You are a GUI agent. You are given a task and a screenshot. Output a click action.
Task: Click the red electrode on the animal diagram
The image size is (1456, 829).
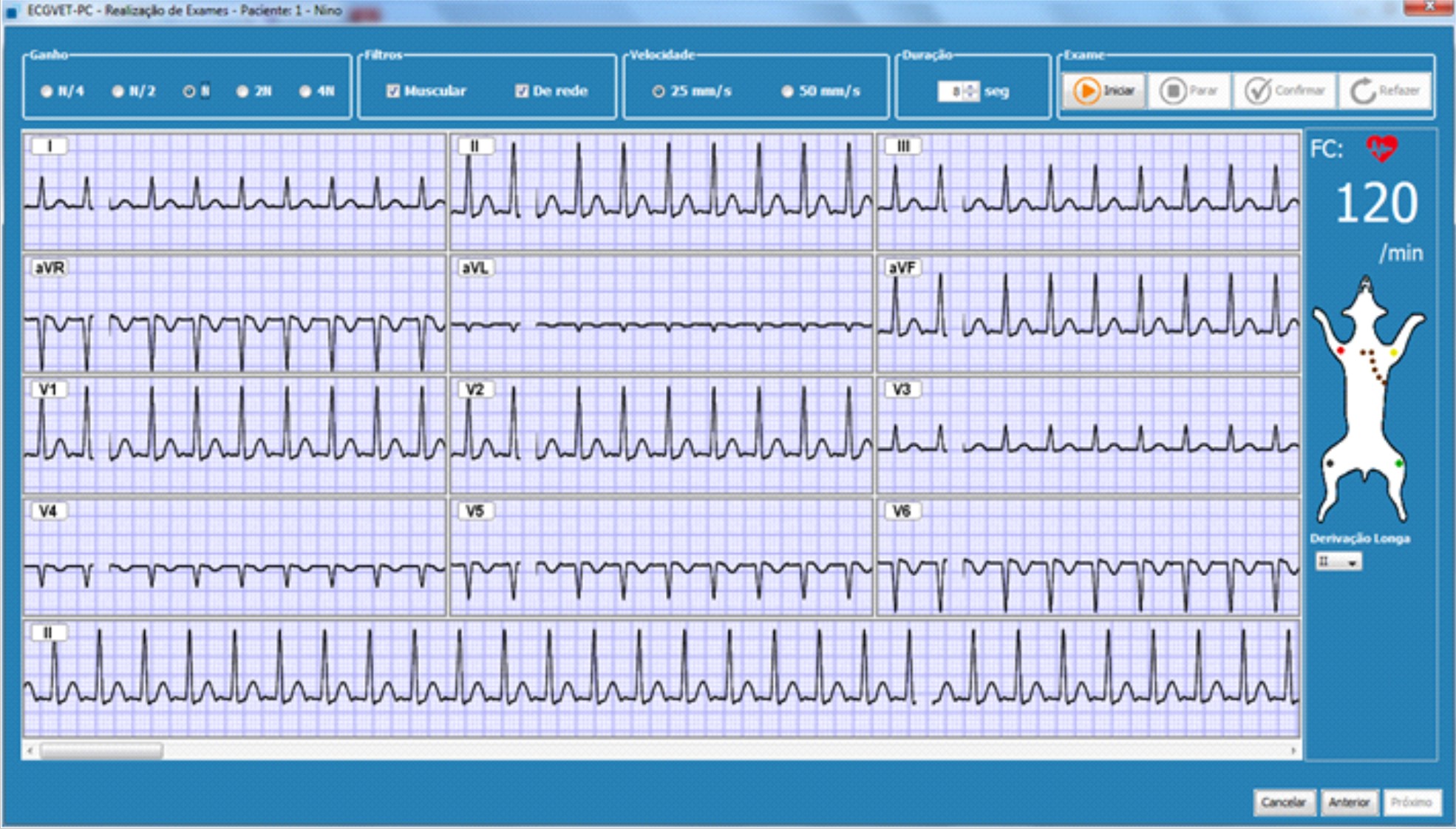(x=1340, y=351)
